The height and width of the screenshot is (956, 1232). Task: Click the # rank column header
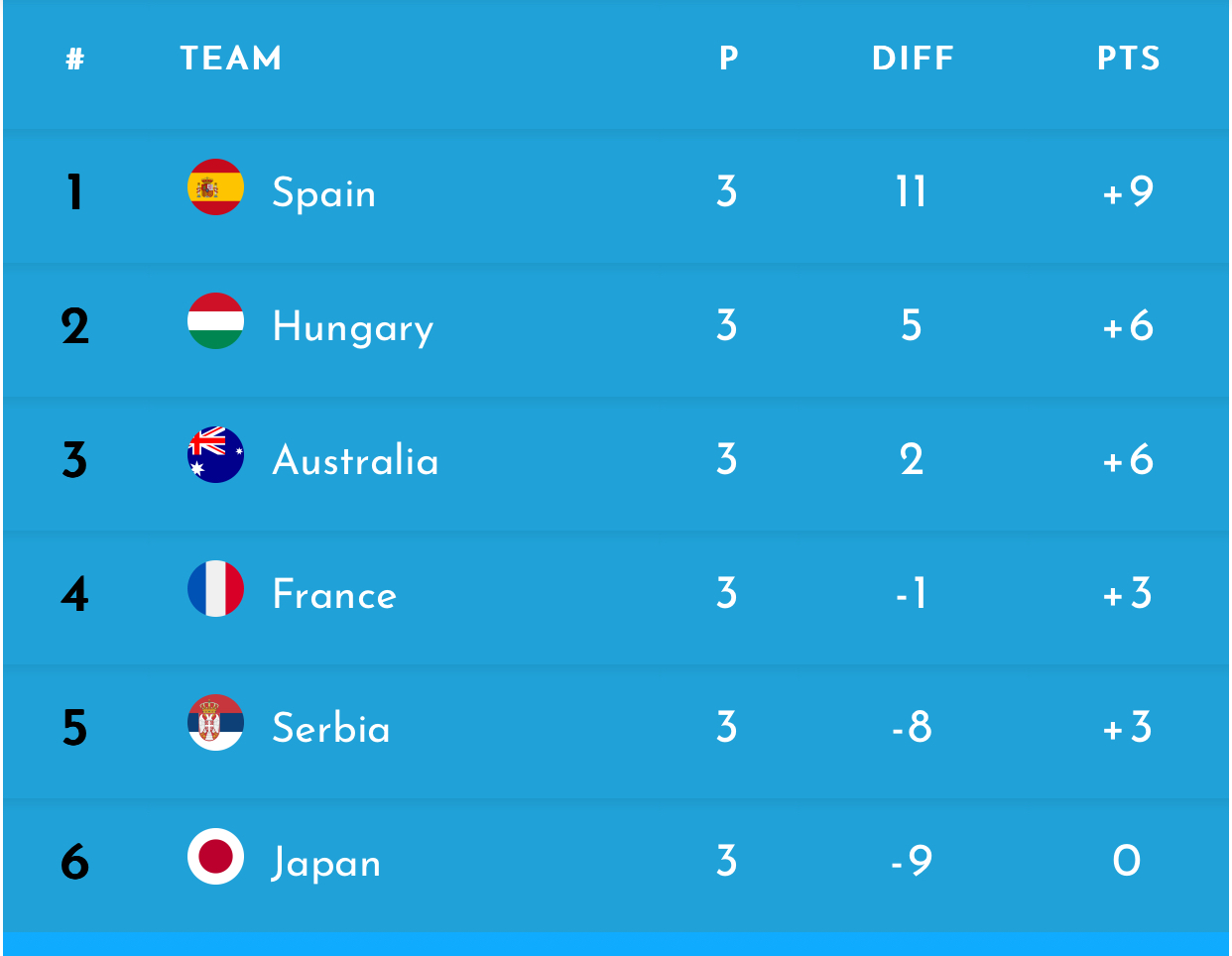74,60
